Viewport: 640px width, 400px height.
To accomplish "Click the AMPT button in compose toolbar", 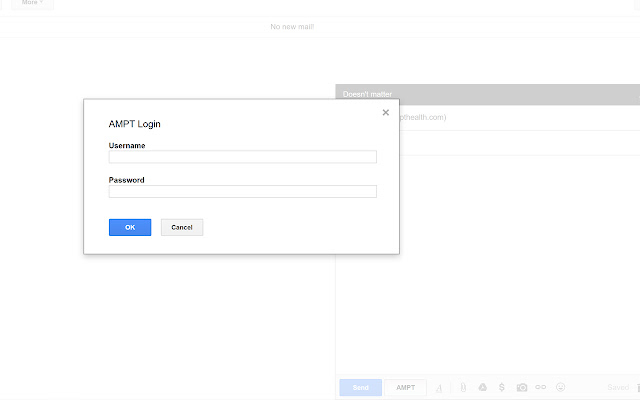I will click(405, 387).
